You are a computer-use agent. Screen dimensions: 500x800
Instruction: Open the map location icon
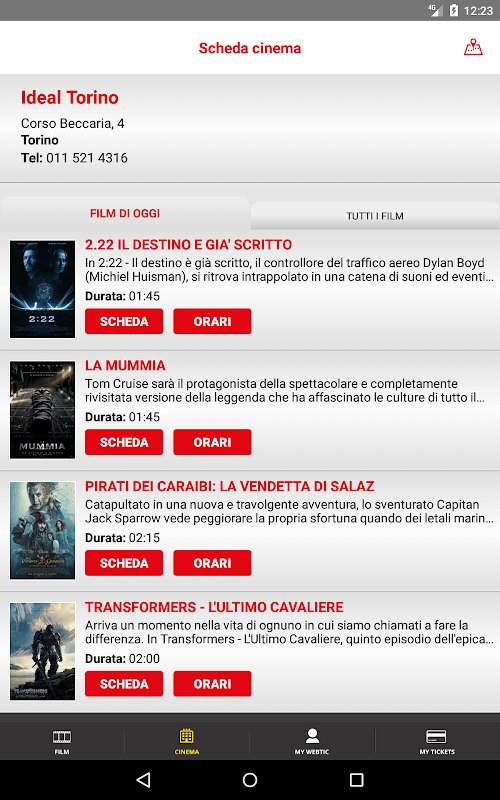473,47
